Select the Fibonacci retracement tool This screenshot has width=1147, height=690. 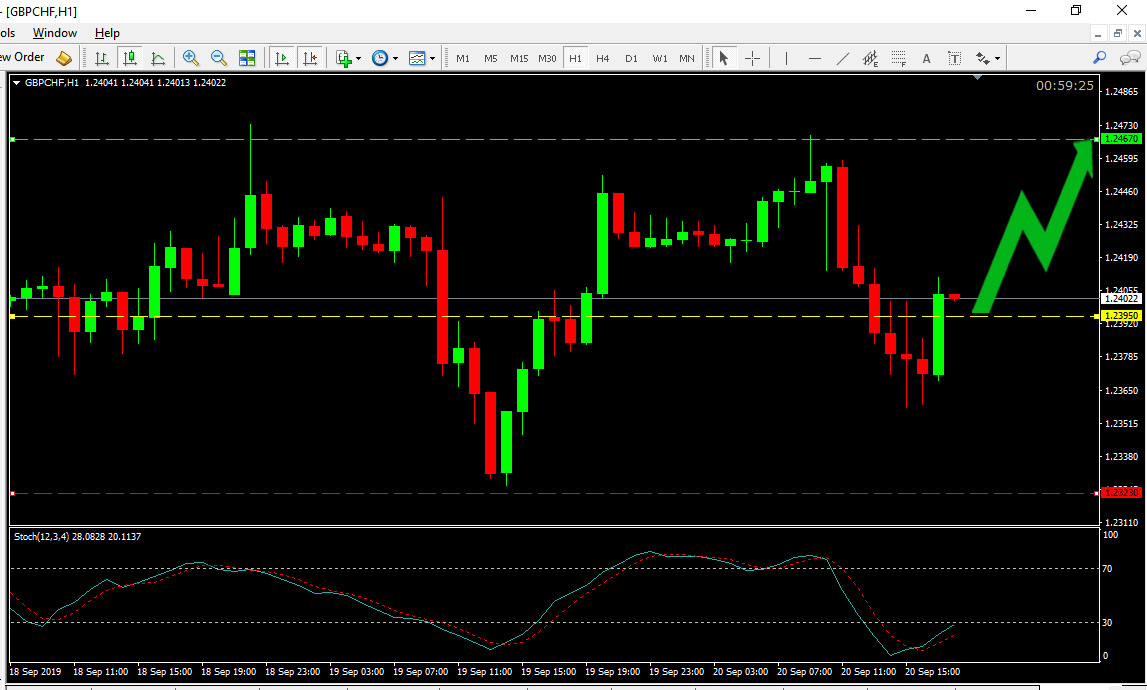[x=899, y=58]
